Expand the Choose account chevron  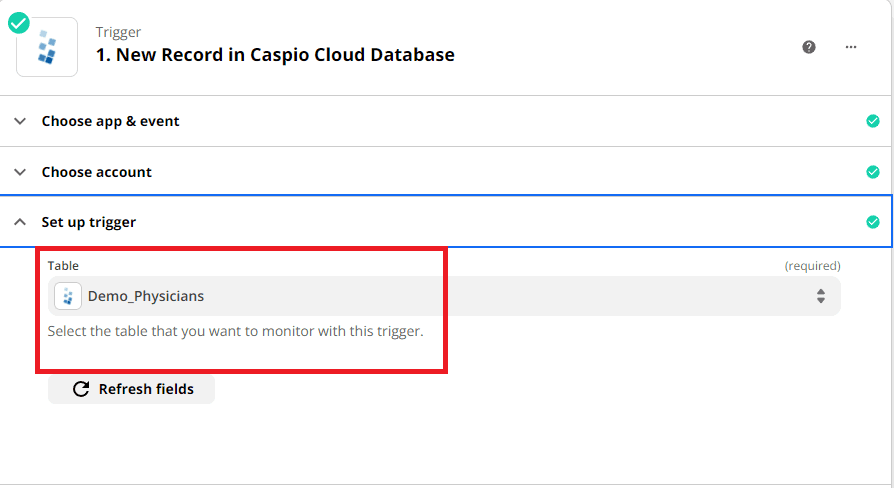[20, 172]
